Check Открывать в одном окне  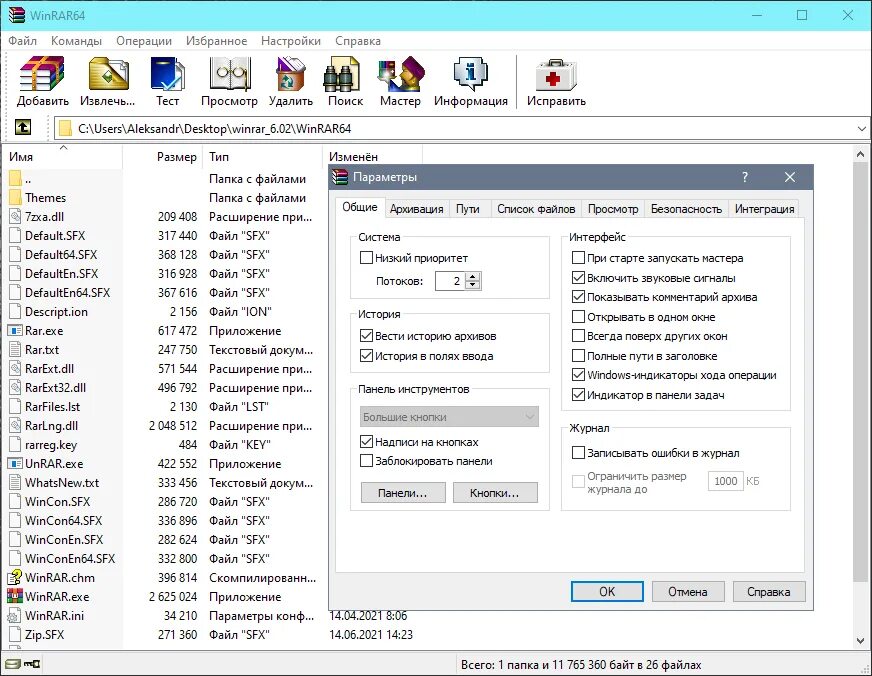(x=578, y=317)
